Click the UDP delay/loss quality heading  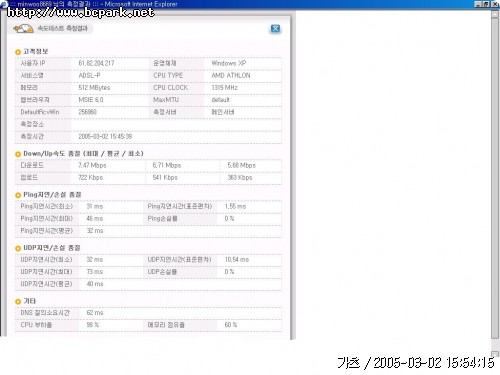point(52,248)
